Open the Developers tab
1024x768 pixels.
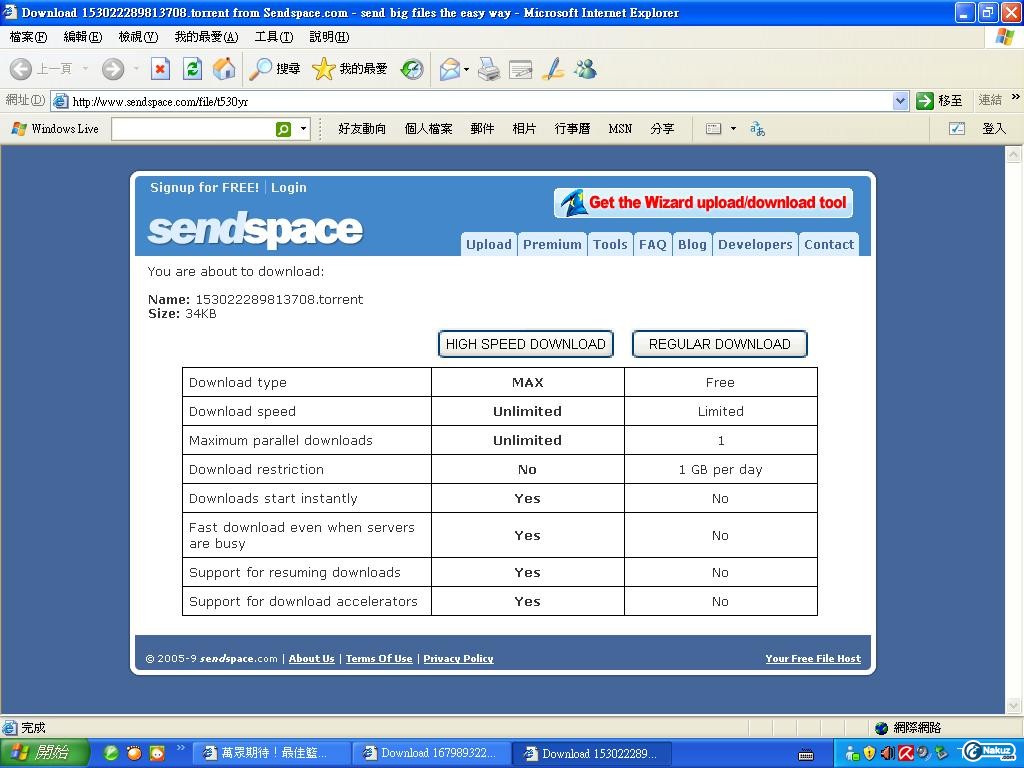(755, 244)
